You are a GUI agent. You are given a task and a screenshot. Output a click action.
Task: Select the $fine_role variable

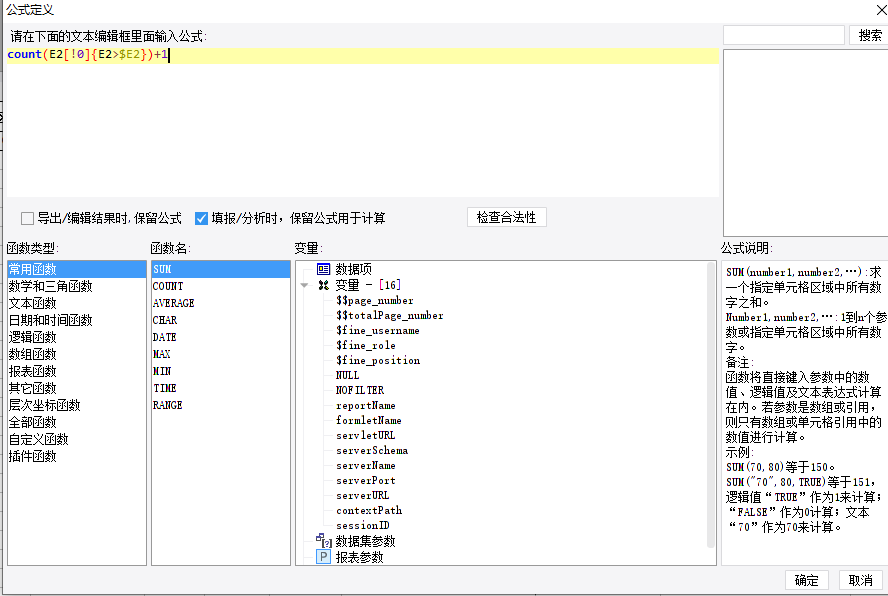366,346
